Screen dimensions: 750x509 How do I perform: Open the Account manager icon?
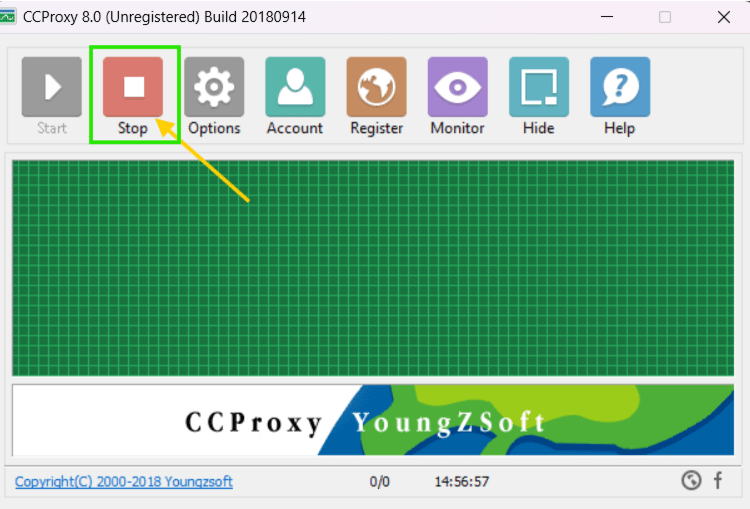coord(295,87)
